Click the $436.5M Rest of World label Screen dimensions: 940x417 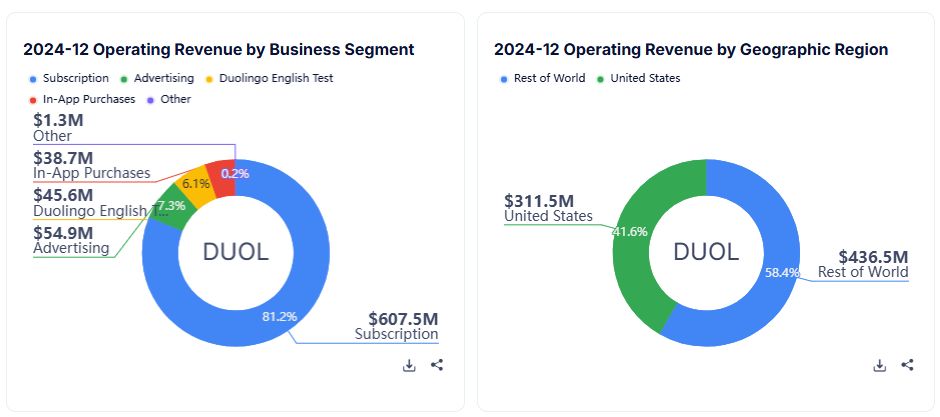863,264
